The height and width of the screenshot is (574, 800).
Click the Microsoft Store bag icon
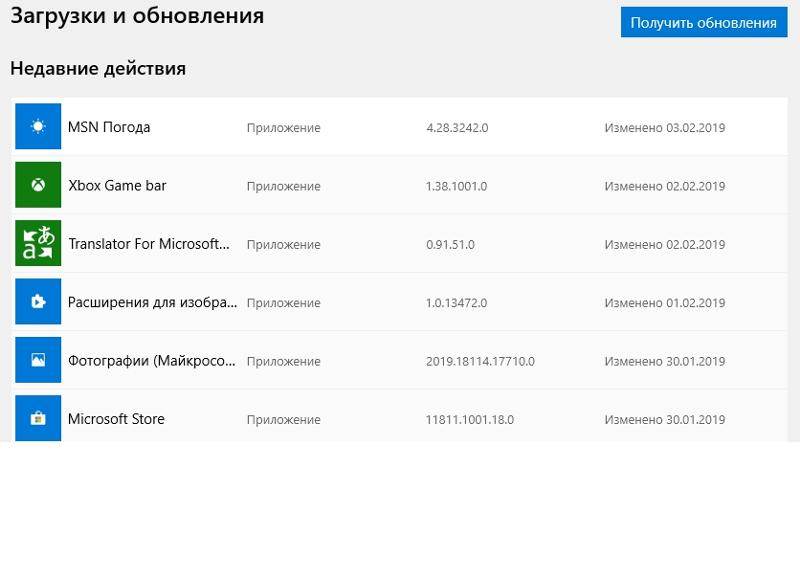38,418
